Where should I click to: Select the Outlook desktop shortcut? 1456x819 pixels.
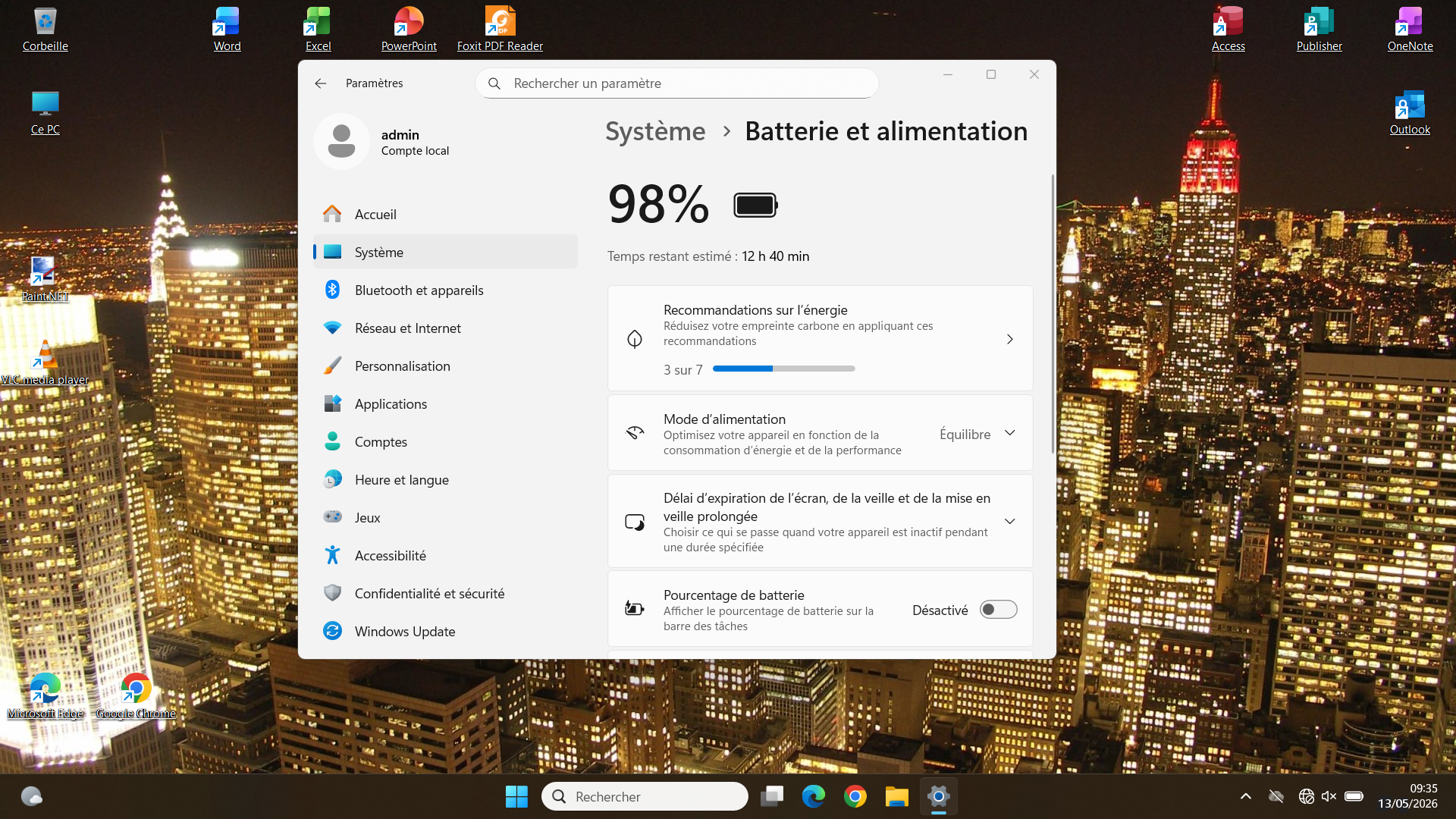1410,112
